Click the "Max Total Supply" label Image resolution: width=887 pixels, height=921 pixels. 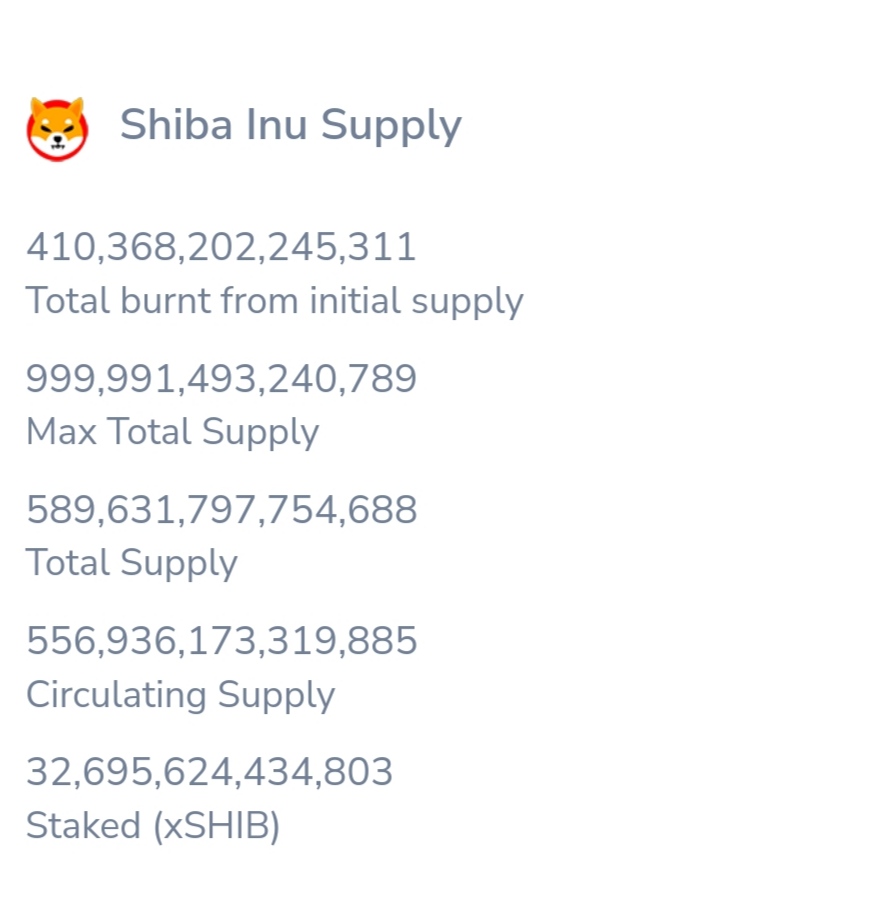coord(172,432)
